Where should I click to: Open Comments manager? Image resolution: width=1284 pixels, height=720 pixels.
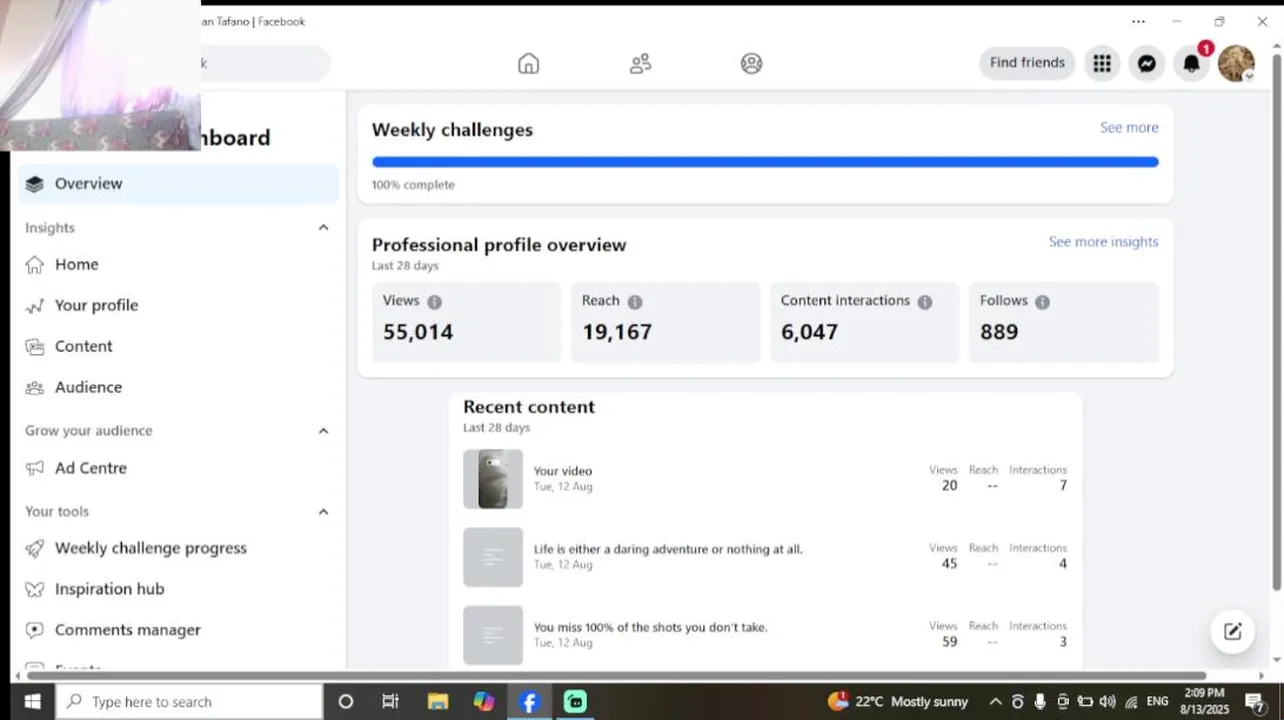178,631
